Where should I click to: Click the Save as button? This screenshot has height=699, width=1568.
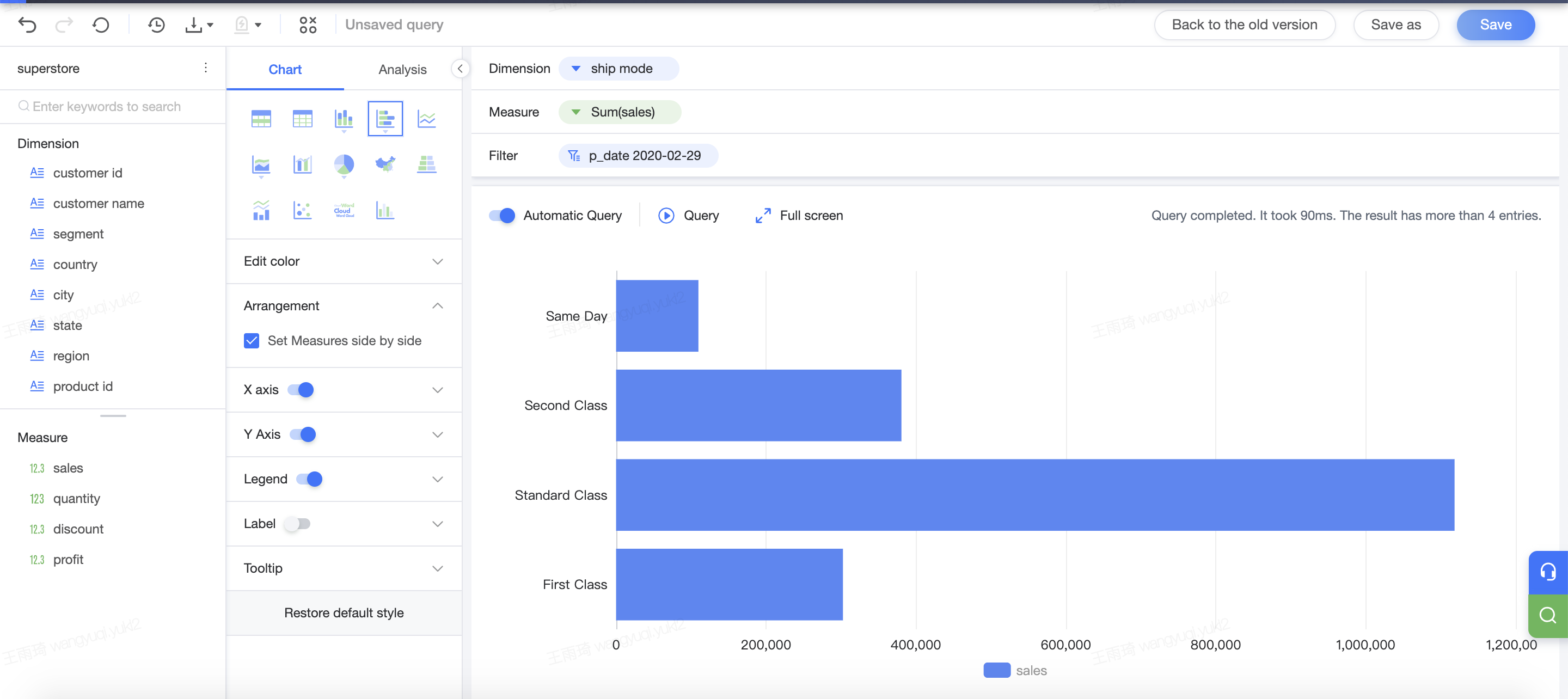[1396, 25]
